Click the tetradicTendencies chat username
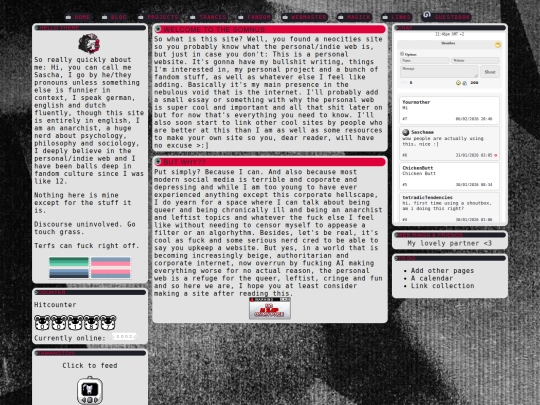This screenshot has height=405, width=540. click(x=427, y=197)
